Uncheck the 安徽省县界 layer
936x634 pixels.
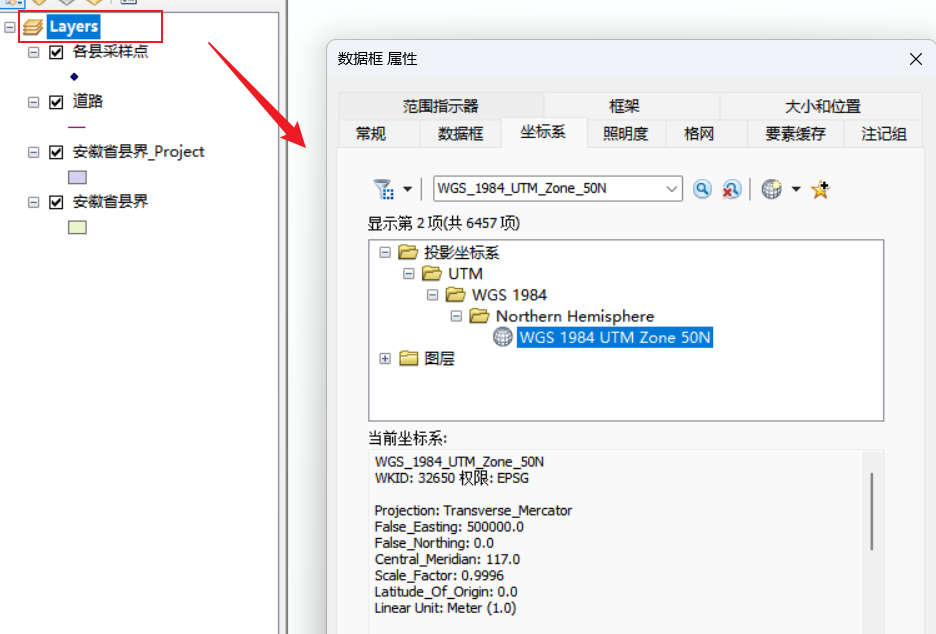click(56, 202)
